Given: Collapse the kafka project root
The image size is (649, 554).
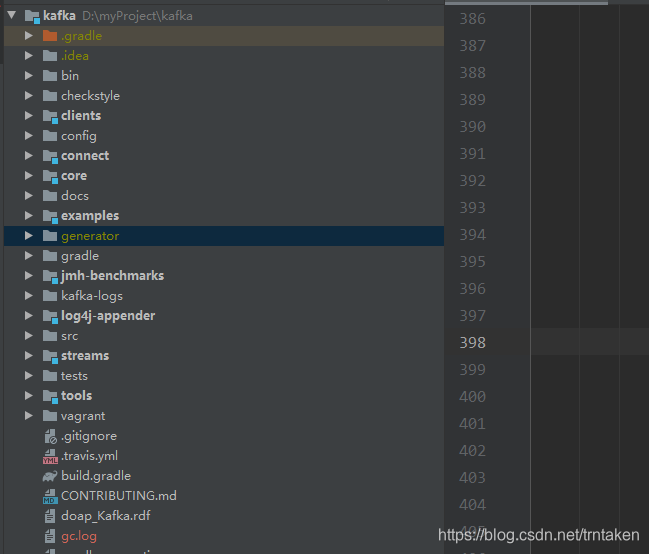Looking at the screenshot, I should [12, 16].
